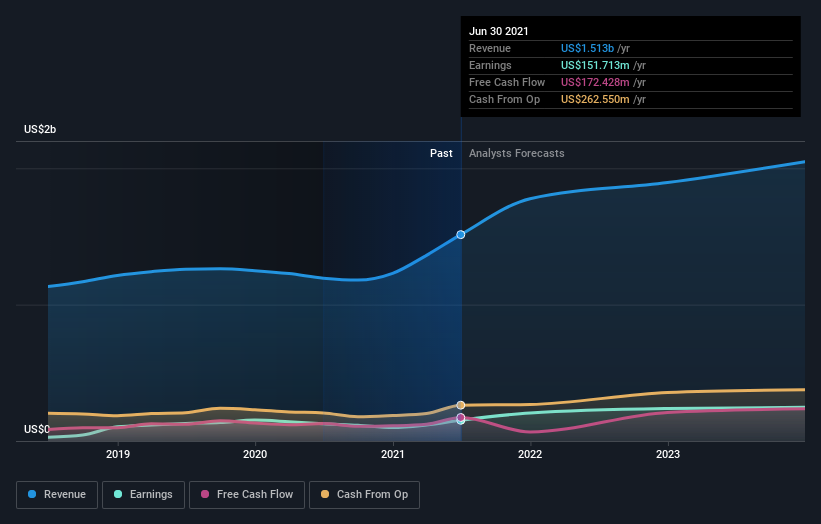Click the US$262.550m cash from op value
Viewport: 821px width, 524px height.
(595, 99)
